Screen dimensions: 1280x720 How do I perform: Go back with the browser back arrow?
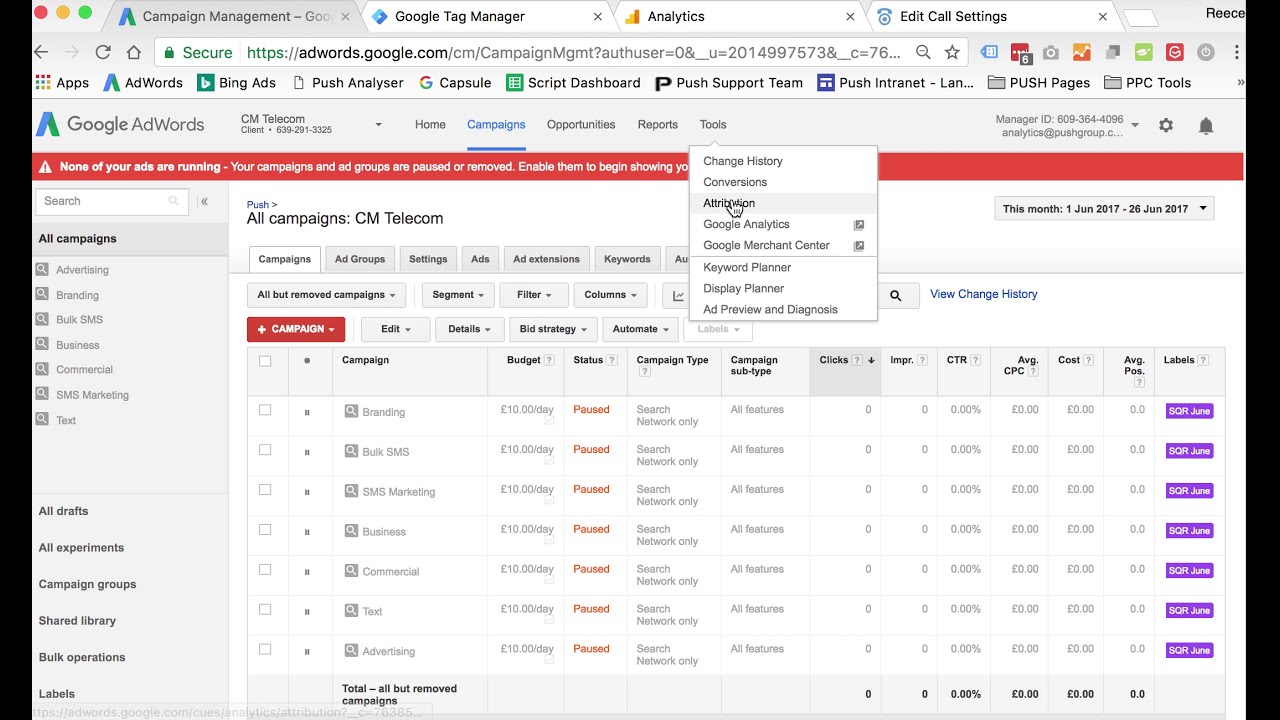click(x=41, y=52)
